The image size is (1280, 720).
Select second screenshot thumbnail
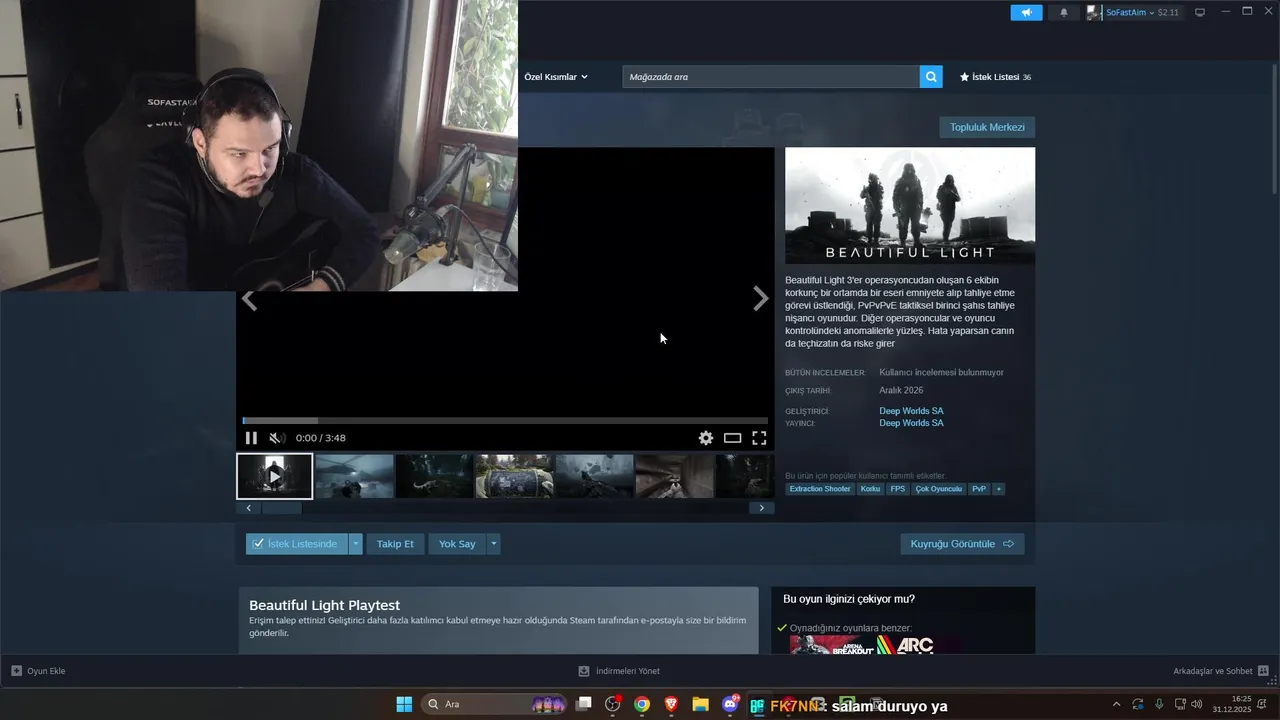tap(354, 476)
